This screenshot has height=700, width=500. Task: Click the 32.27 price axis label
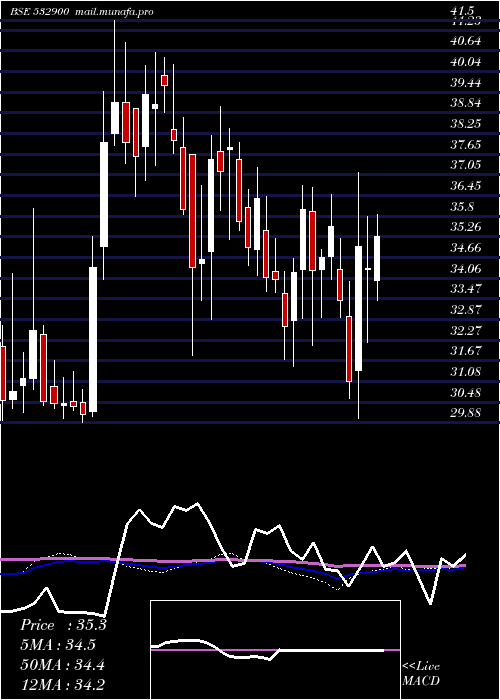(x=466, y=330)
